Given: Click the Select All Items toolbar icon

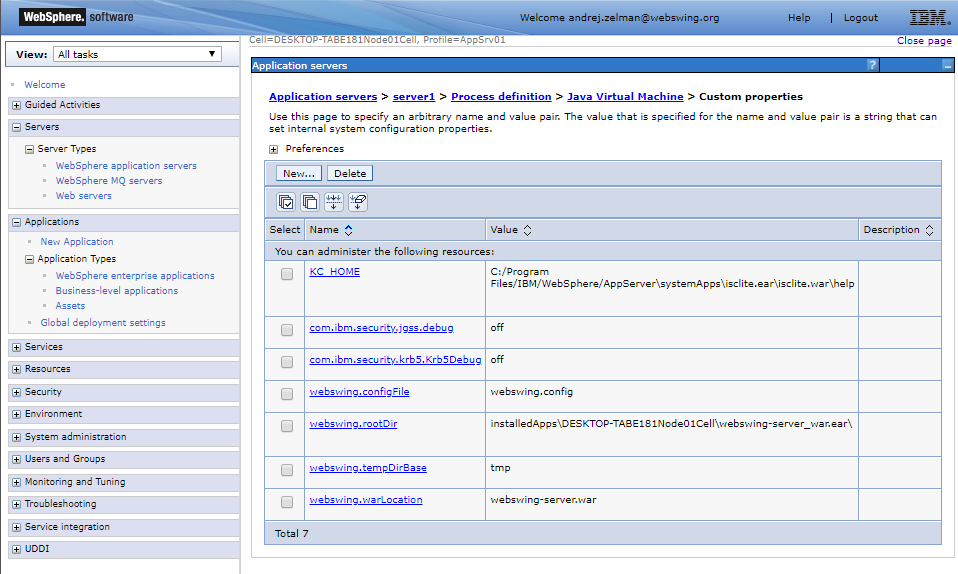Looking at the screenshot, I should [x=286, y=202].
